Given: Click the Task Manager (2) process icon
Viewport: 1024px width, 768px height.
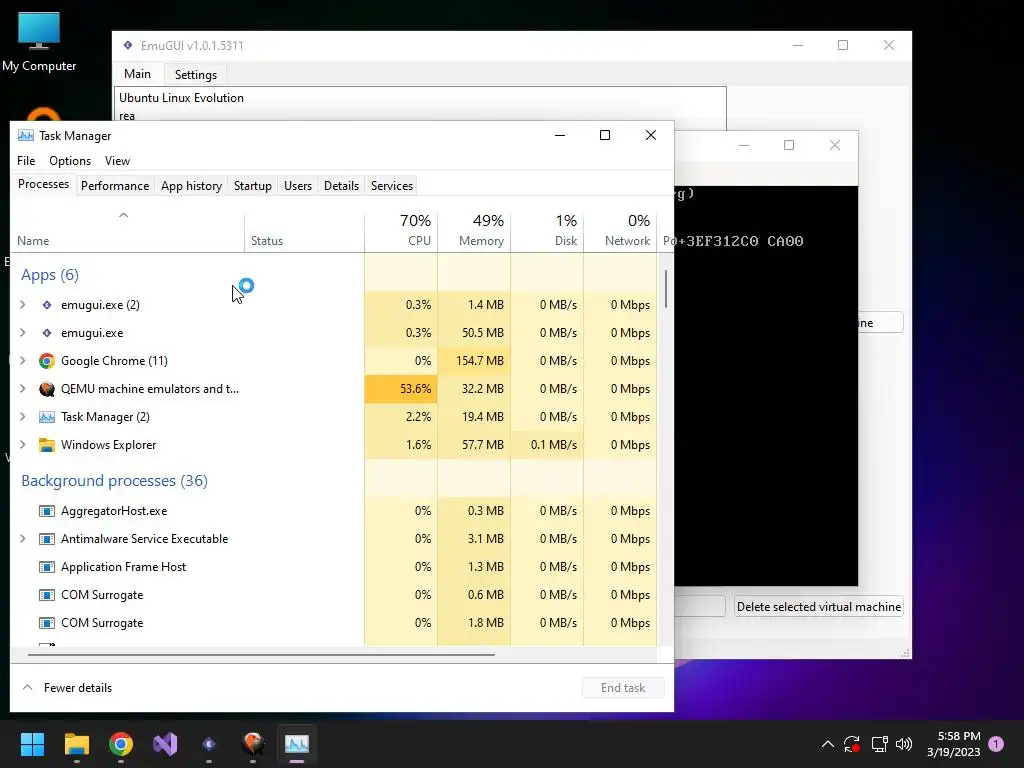Looking at the screenshot, I should [46, 417].
